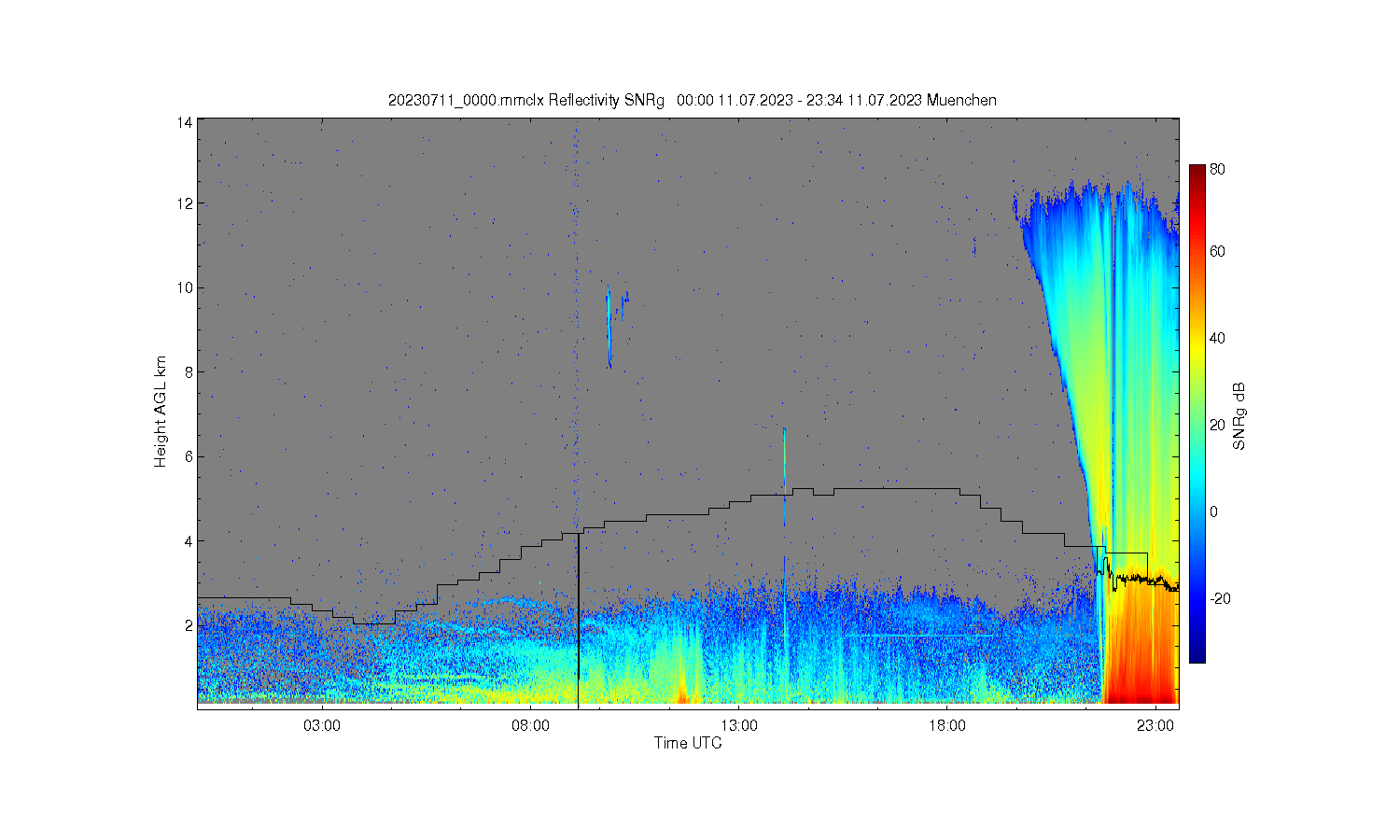Screen dimensions: 1400x840
Task: Click the height tick label 10
Action: 186,287
